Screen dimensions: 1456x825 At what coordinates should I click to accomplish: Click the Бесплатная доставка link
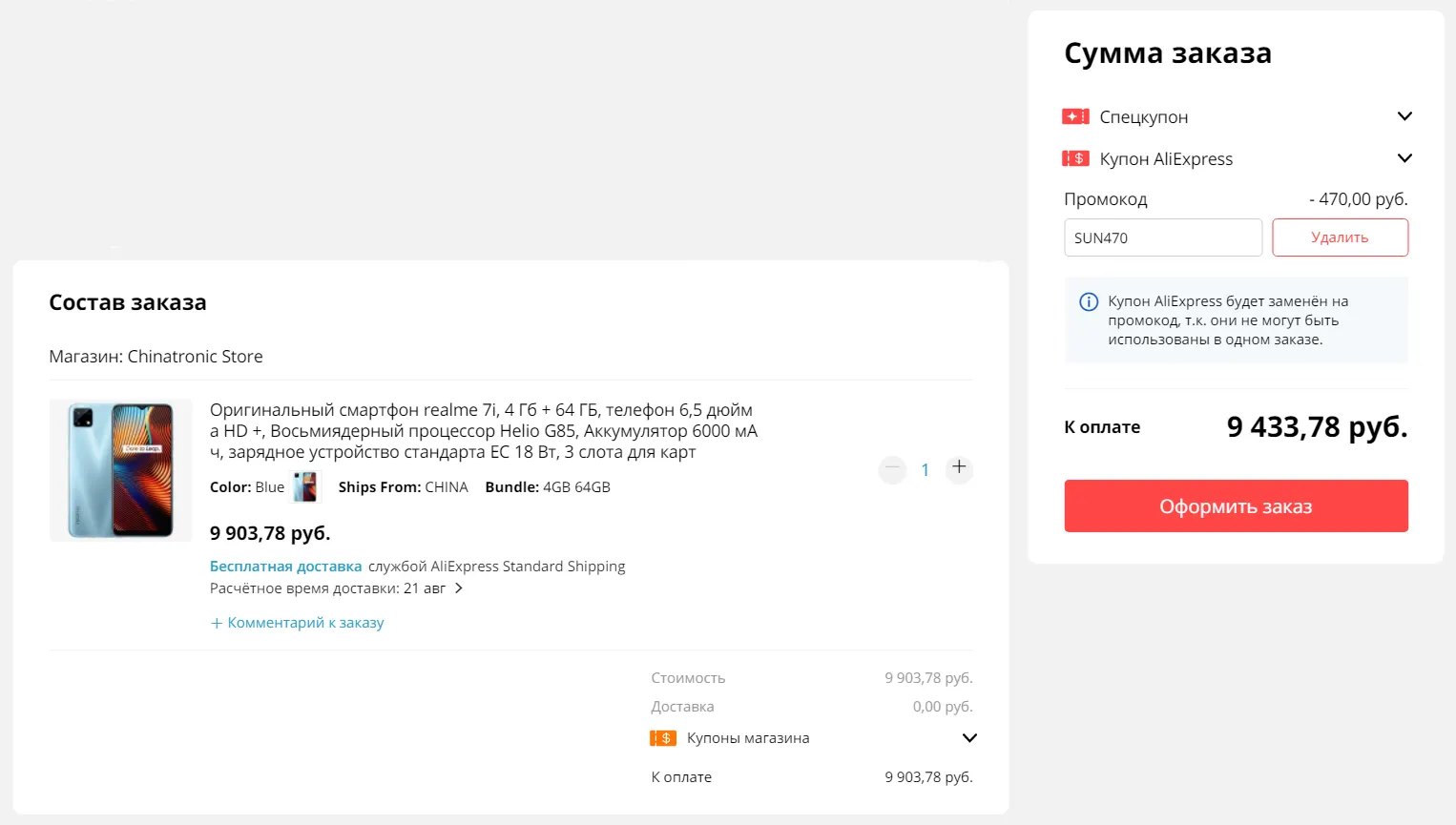click(x=285, y=567)
